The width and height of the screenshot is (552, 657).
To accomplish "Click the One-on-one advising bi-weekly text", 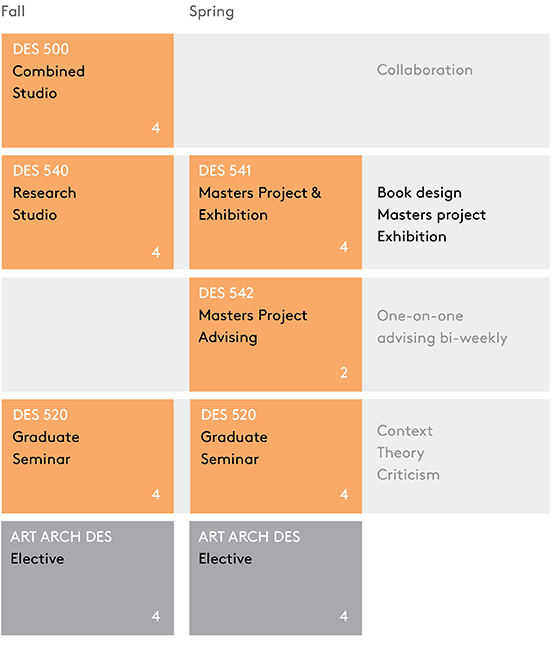I will coord(442,327).
